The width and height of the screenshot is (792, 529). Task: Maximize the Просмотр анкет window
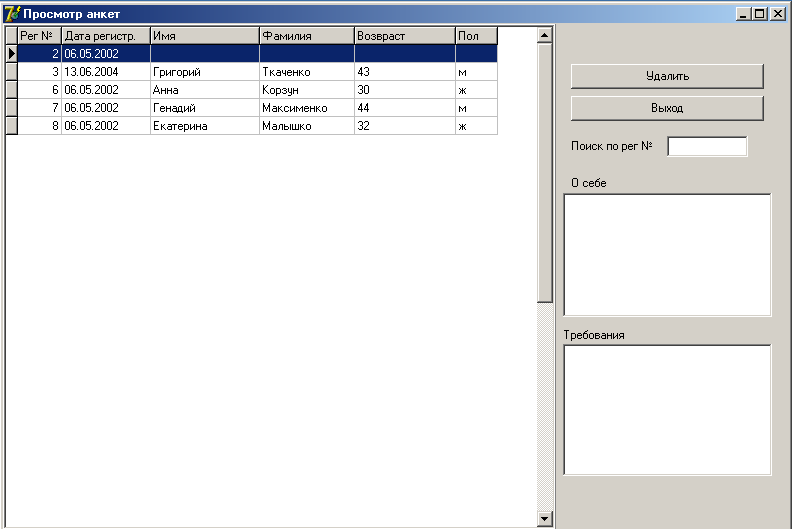(760, 14)
